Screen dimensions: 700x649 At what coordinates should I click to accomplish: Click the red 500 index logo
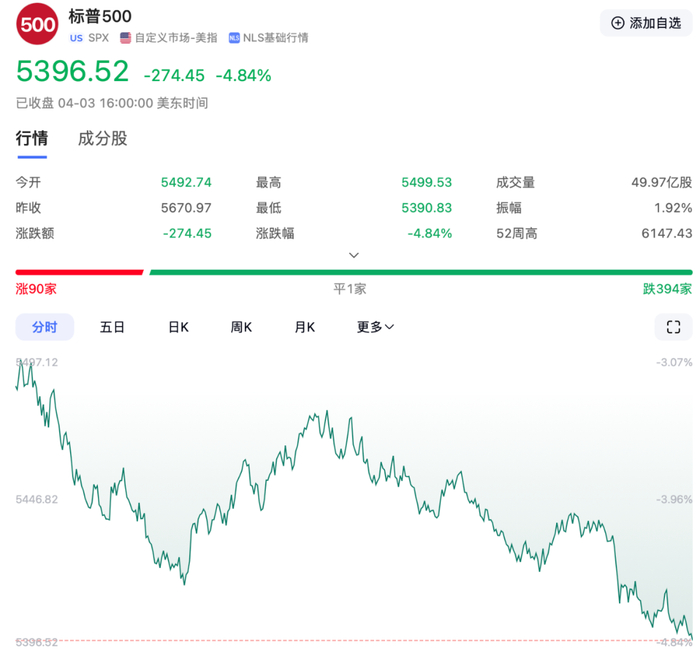pyautogui.click(x=38, y=24)
